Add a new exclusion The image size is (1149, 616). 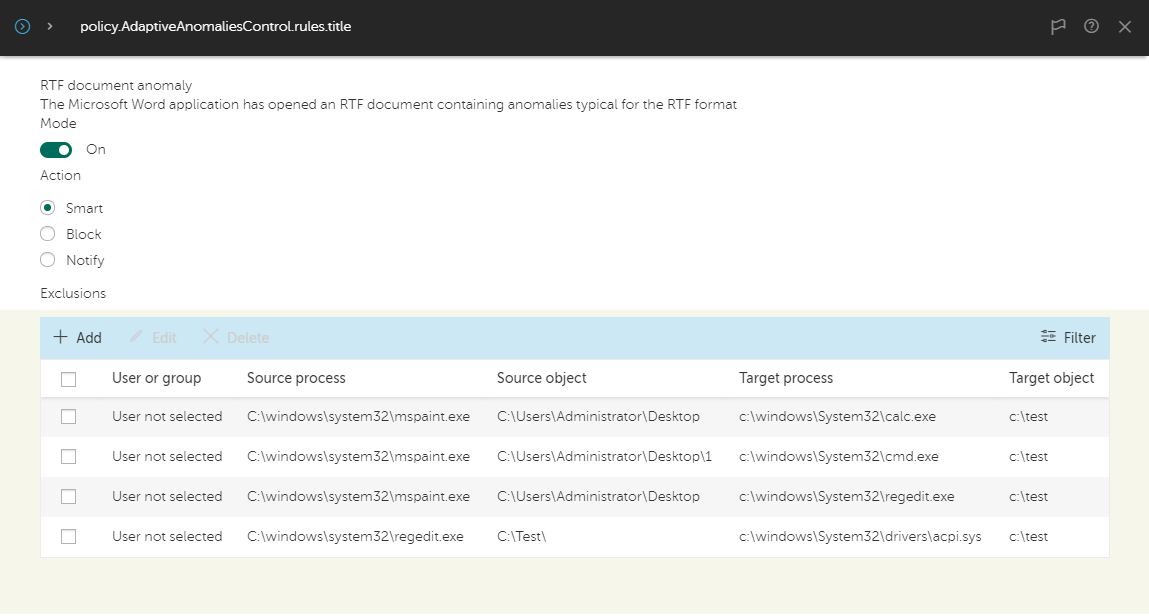[77, 338]
